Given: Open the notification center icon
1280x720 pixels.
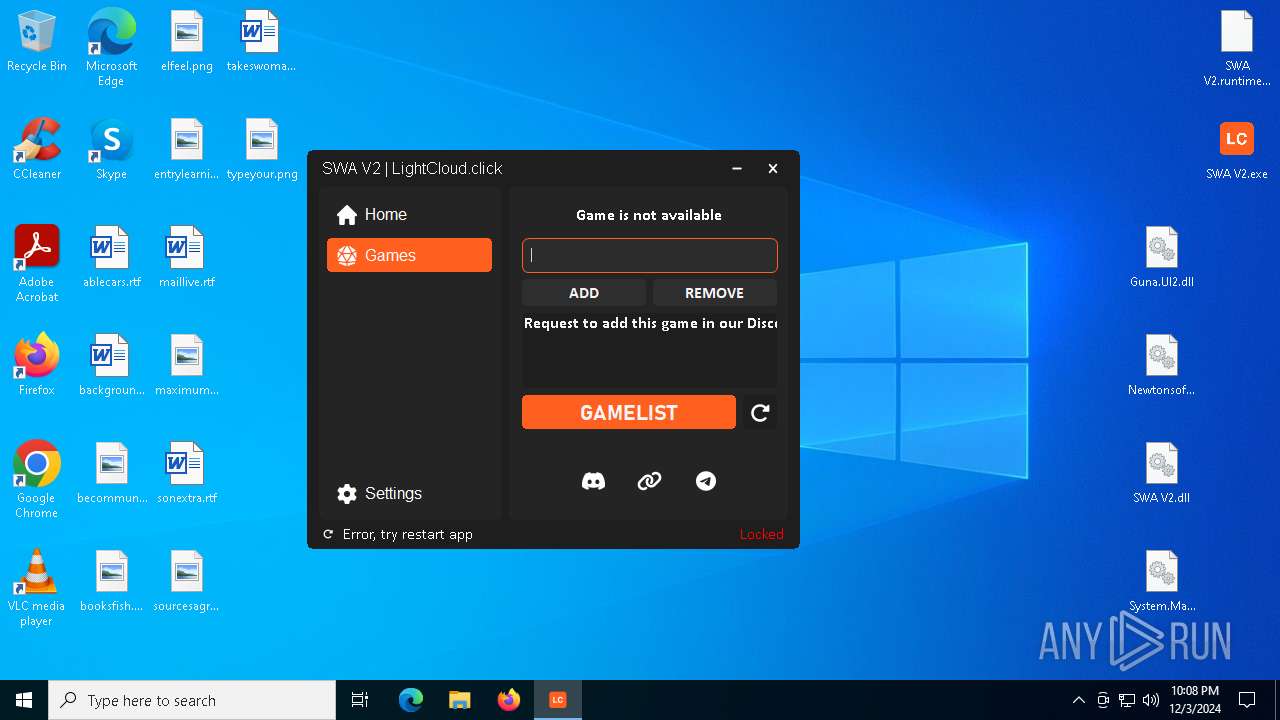Looking at the screenshot, I should (x=1247, y=700).
